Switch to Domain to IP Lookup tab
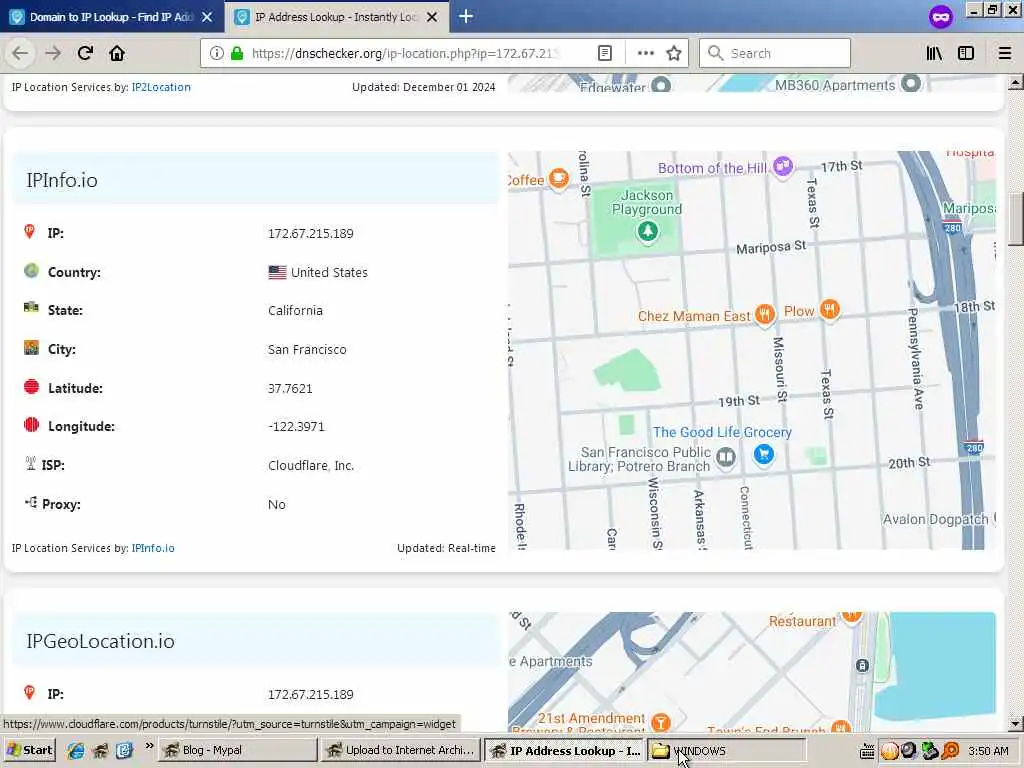Screen dimensions: 1024x768 point(111,17)
